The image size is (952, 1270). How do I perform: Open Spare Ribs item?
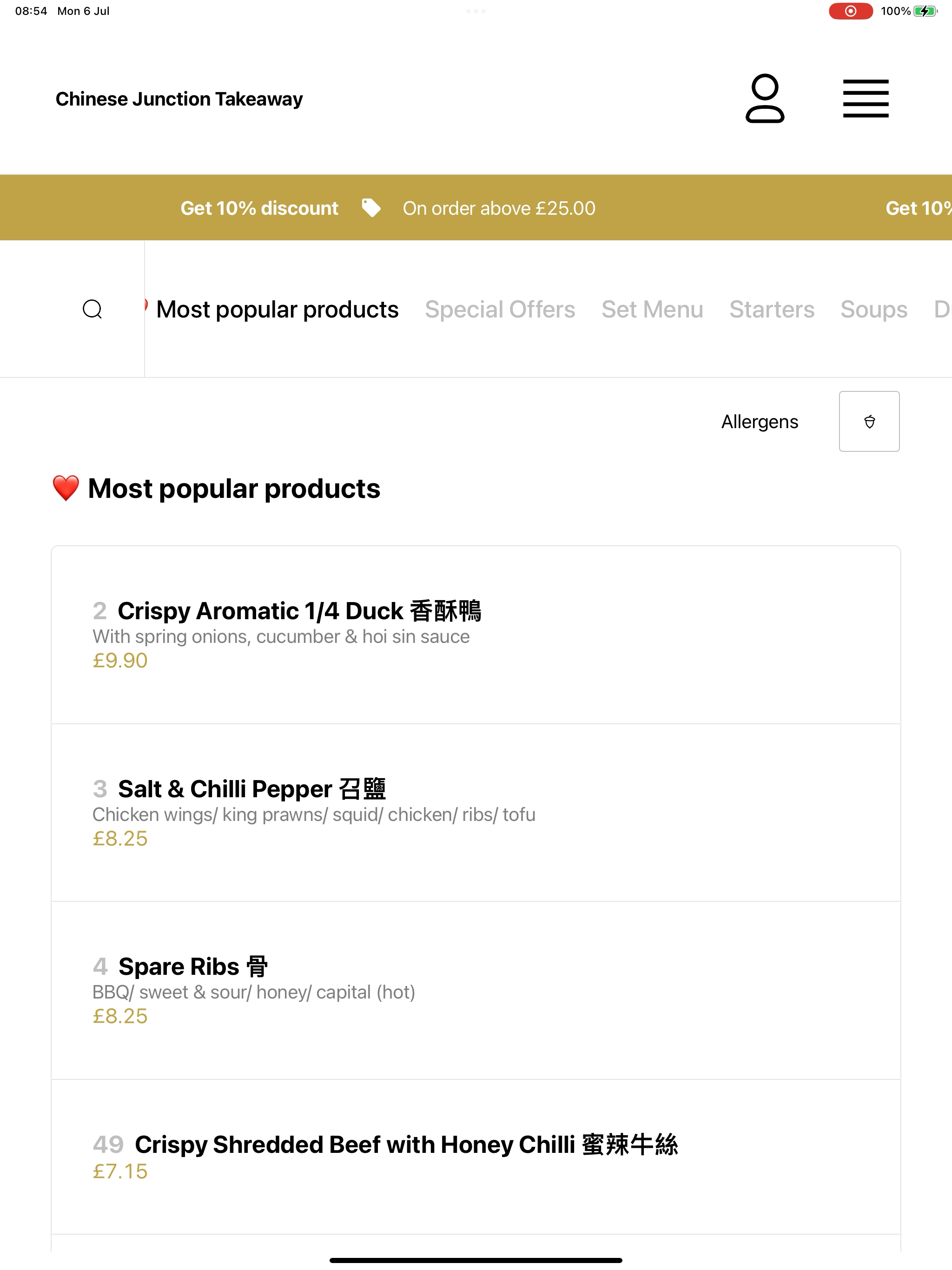pos(476,991)
